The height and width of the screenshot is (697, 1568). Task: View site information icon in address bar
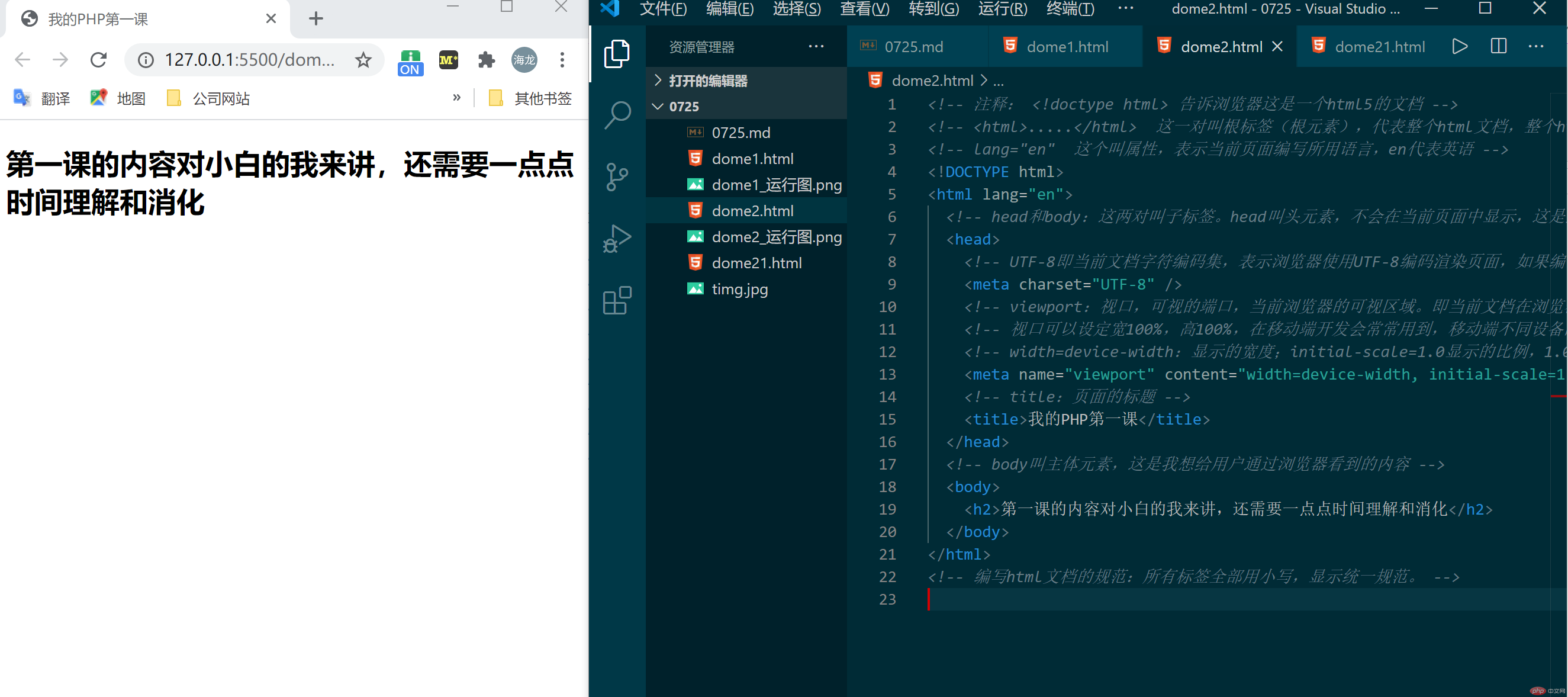coord(146,60)
